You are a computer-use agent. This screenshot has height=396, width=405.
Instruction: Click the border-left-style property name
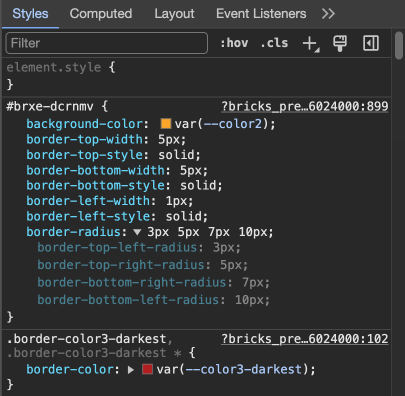(x=88, y=217)
